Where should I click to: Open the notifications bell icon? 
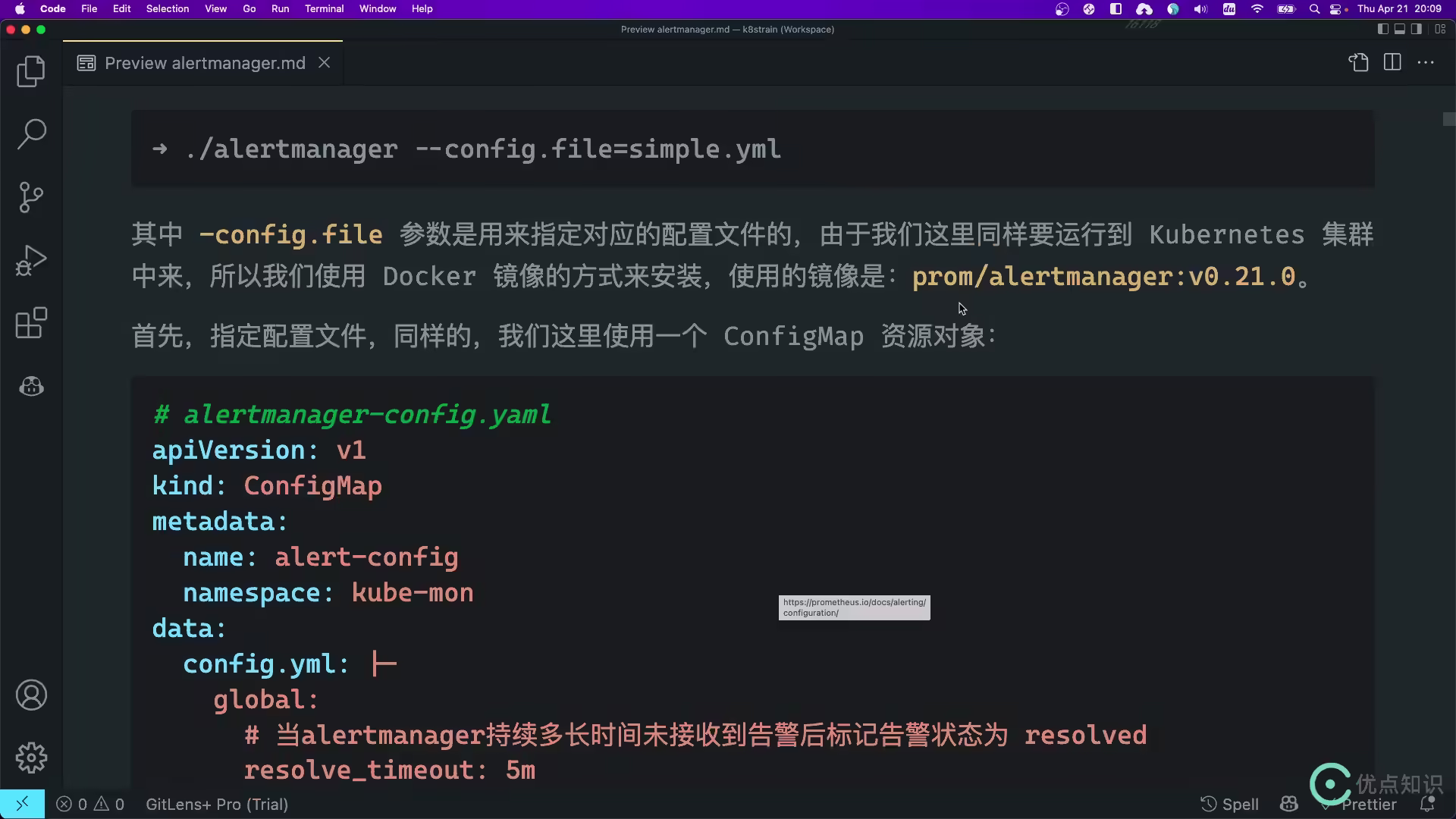point(1427,804)
